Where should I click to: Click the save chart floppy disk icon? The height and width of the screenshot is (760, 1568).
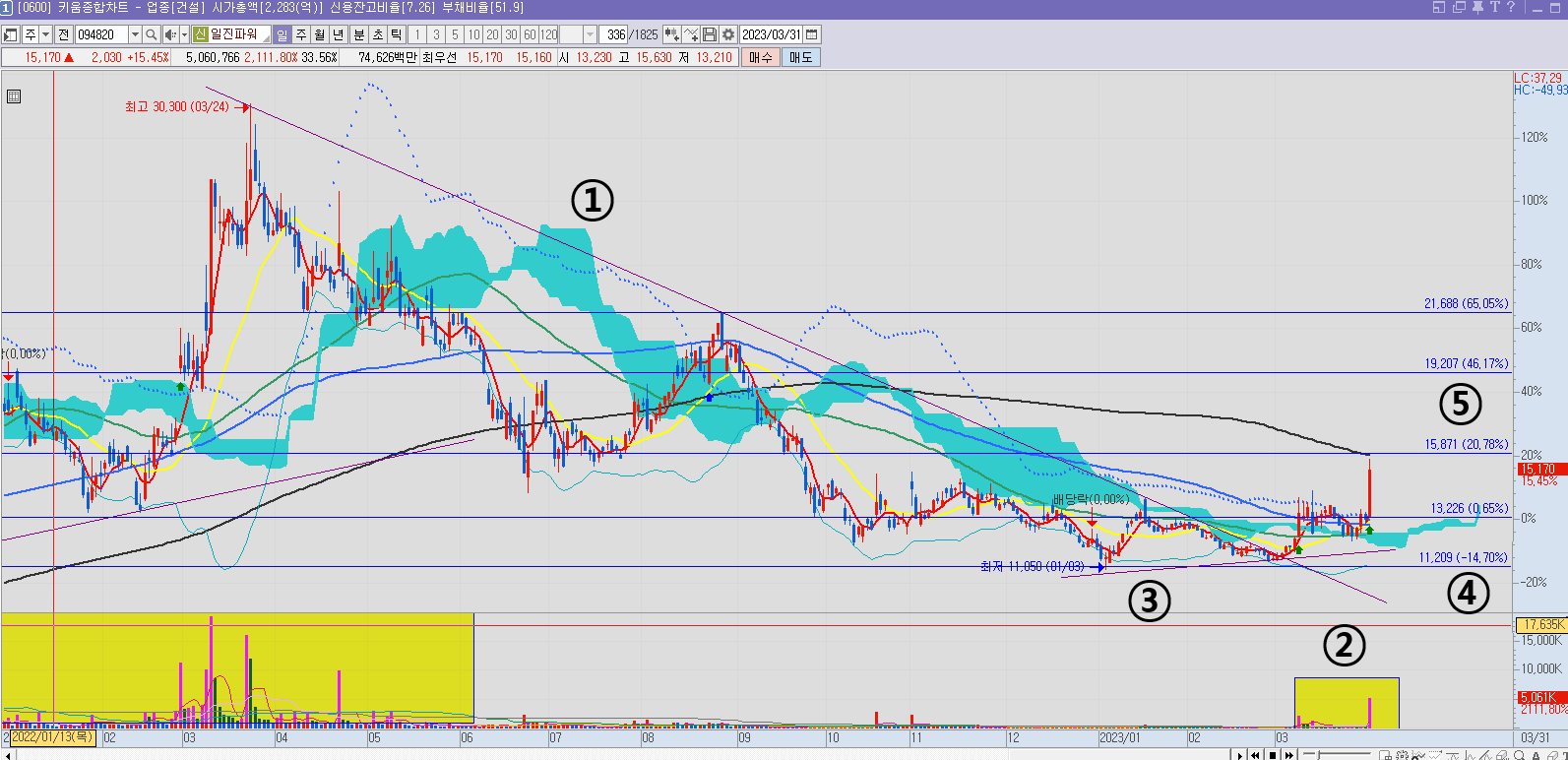coord(710,34)
